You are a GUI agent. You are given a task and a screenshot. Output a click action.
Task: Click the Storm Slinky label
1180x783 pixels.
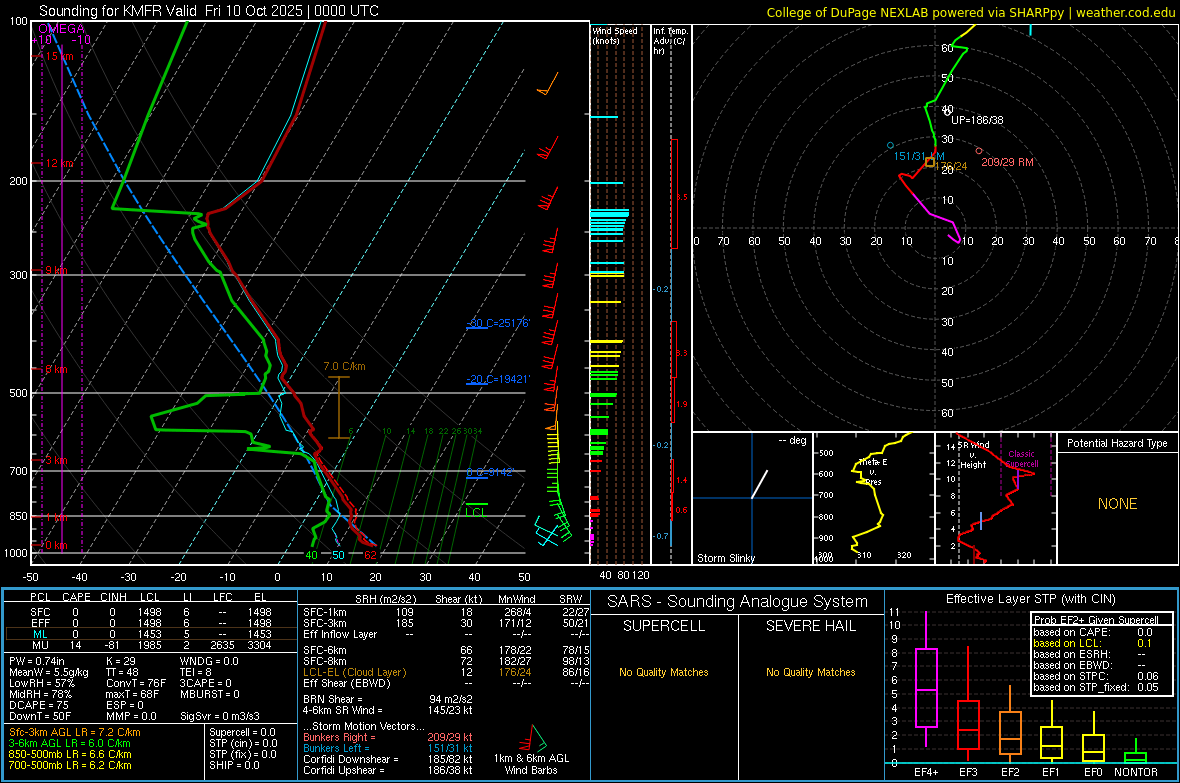click(x=725, y=558)
